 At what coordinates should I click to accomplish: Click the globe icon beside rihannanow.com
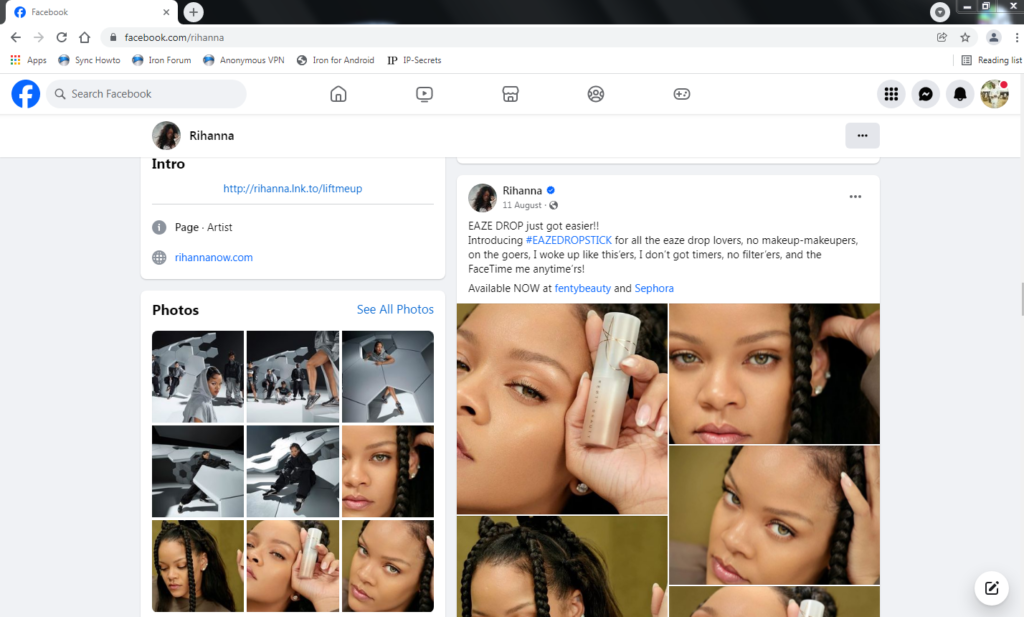coord(159,257)
